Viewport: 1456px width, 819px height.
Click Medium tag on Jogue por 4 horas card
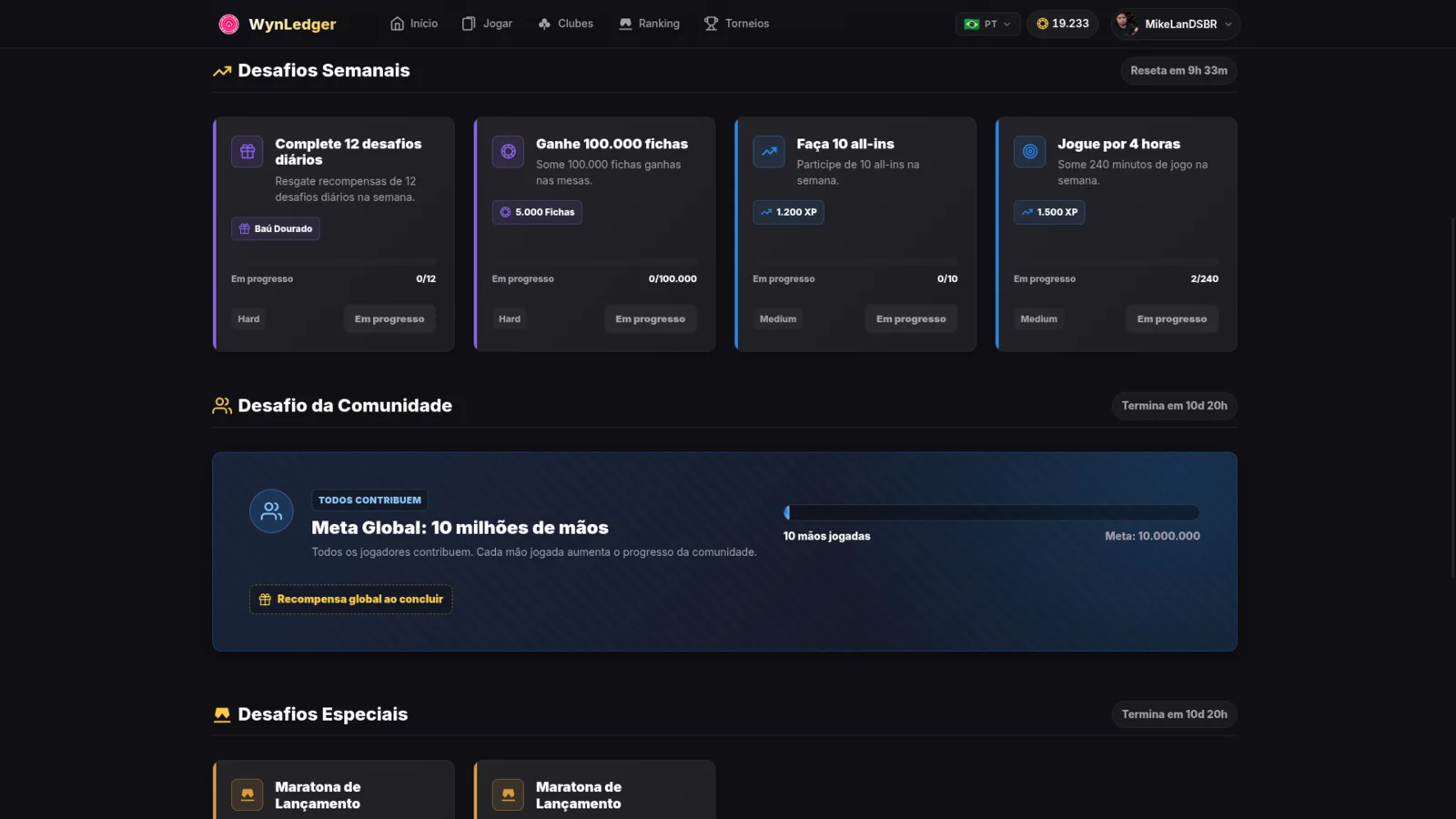coord(1038,319)
